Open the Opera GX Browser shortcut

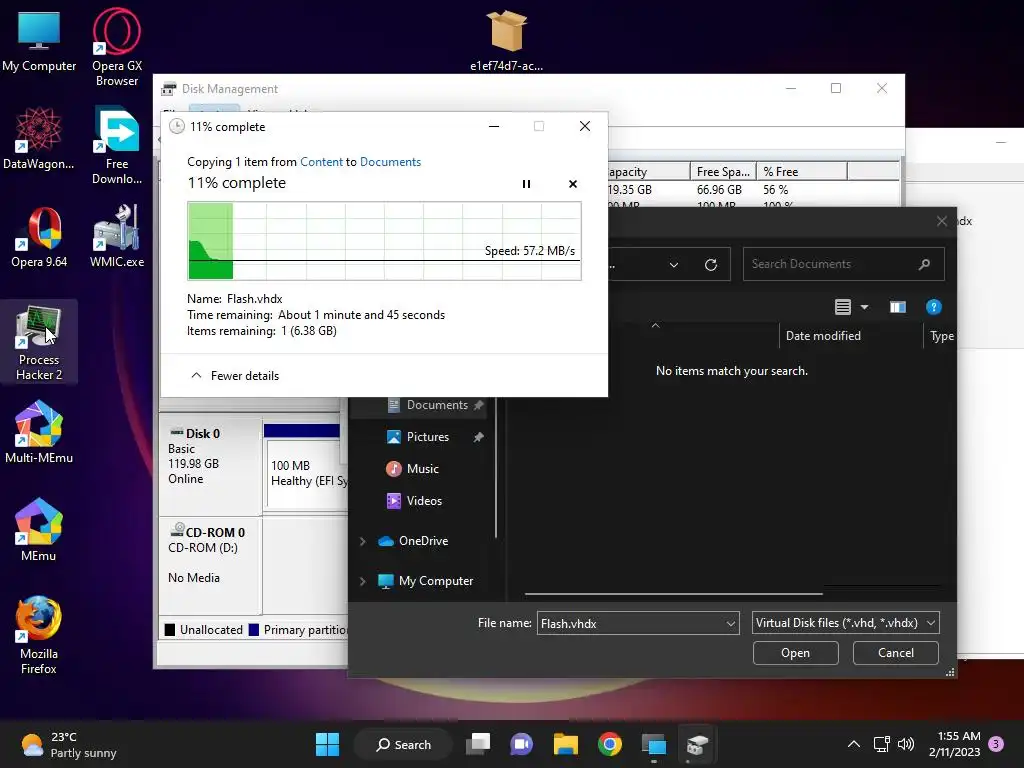tap(117, 47)
